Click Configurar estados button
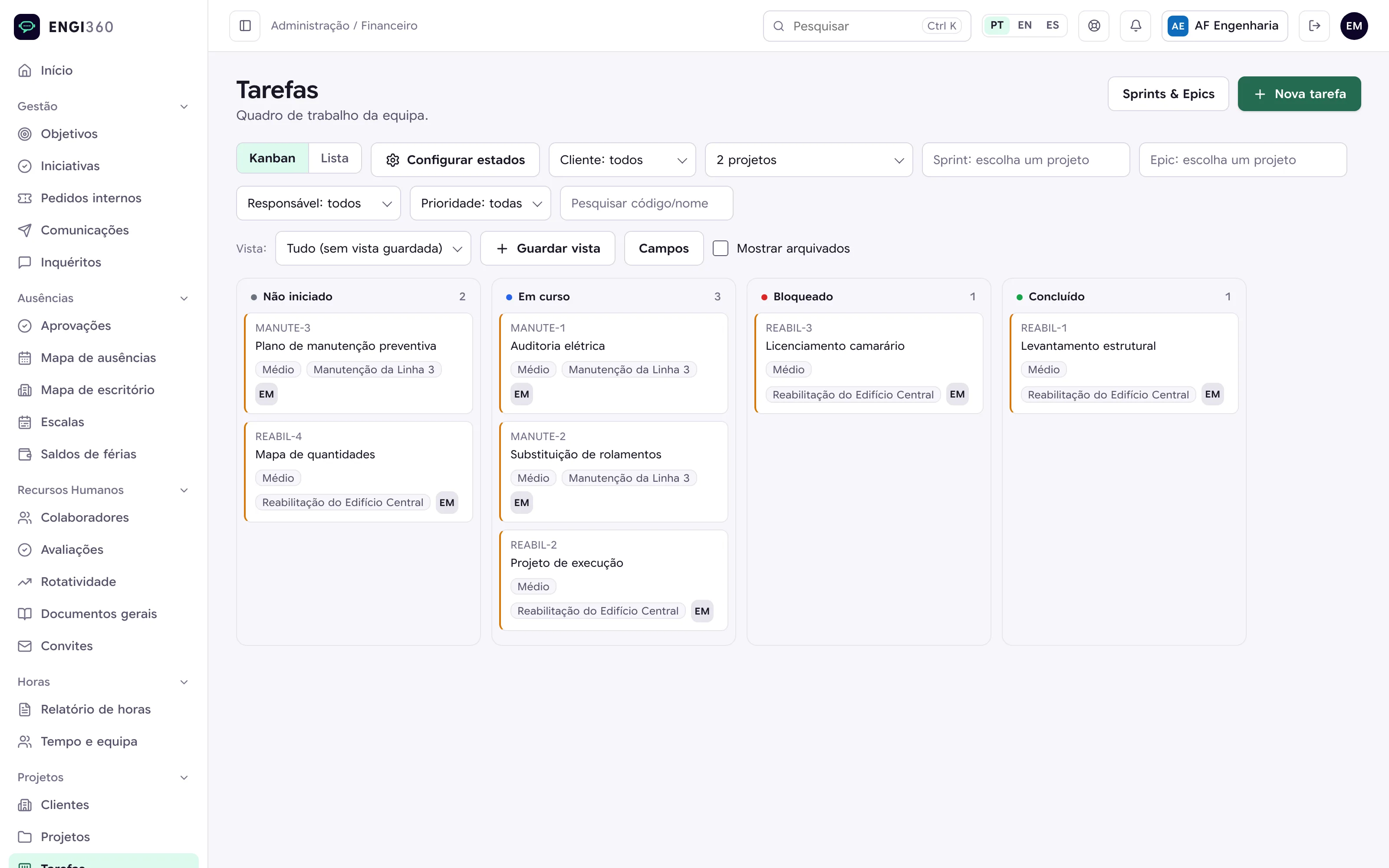This screenshot has height=868, width=1389. pyautogui.click(x=455, y=160)
